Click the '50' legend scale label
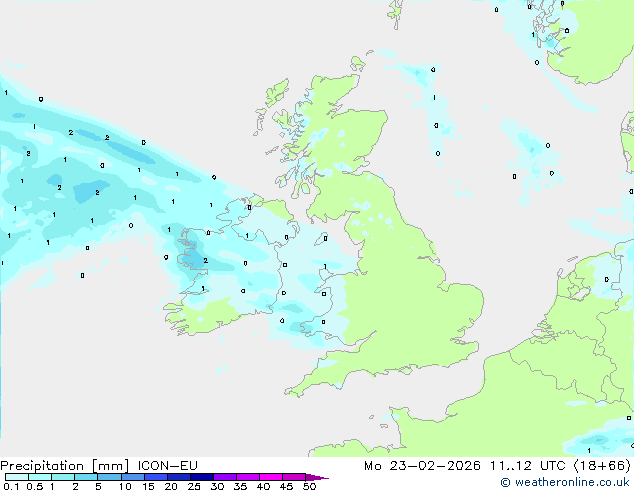The width and height of the screenshot is (634, 490). tap(309, 486)
